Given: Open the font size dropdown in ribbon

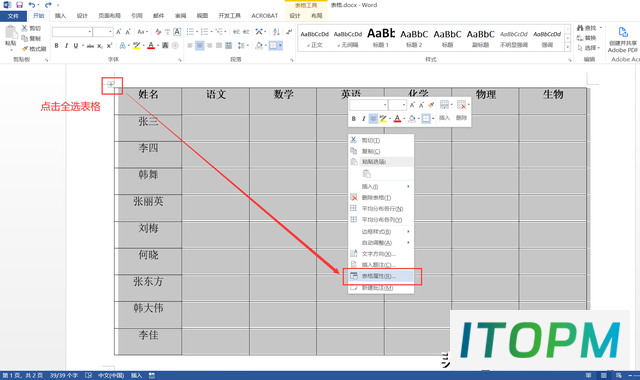Looking at the screenshot, I should click(x=110, y=32).
